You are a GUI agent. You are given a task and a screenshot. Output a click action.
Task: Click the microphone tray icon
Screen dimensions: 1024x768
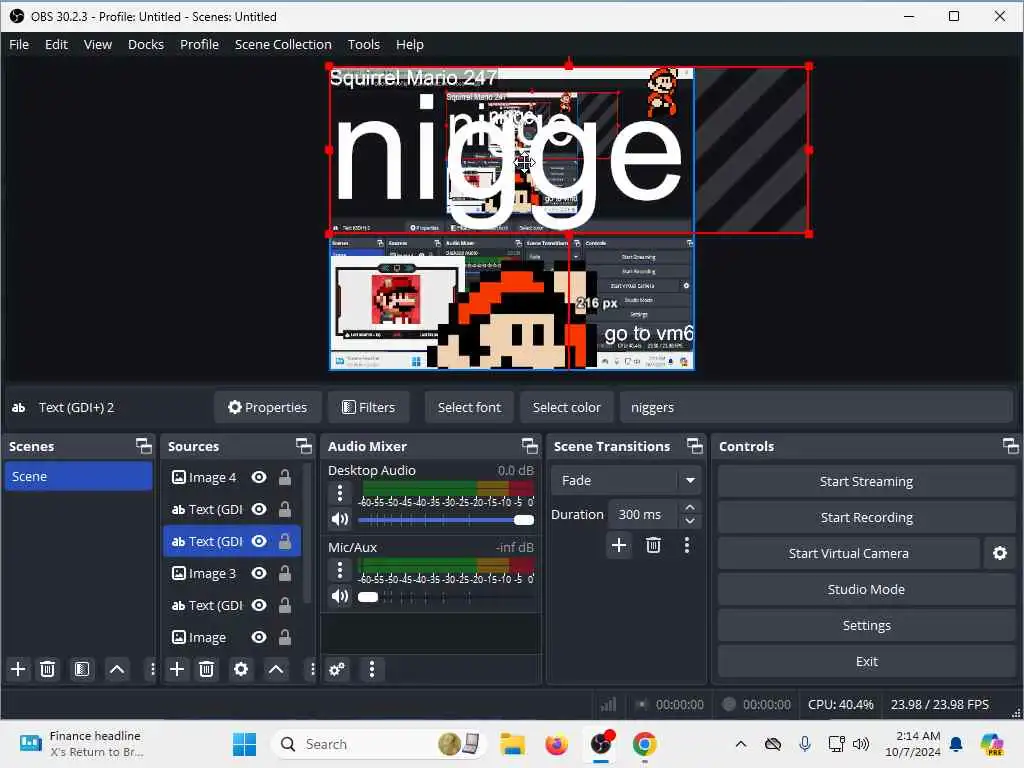point(805,744)
